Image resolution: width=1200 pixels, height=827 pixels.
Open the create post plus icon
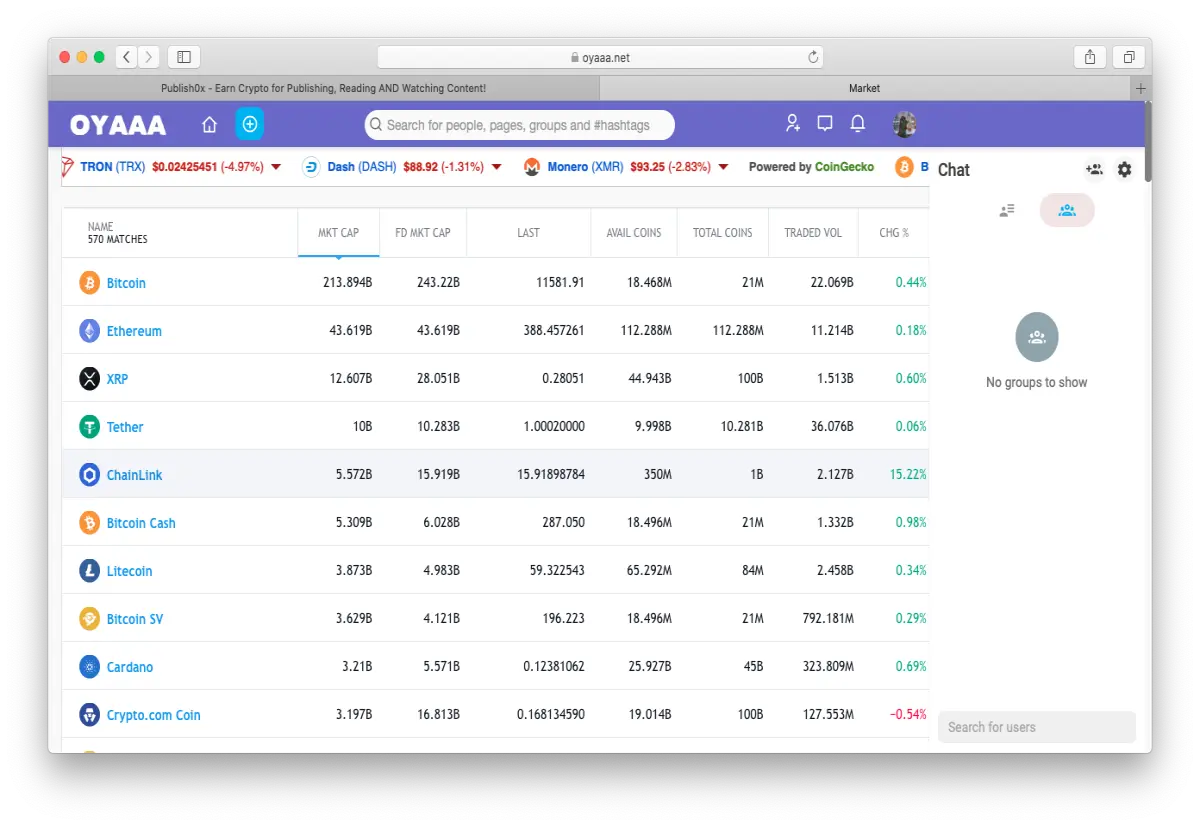coord(250,124)
